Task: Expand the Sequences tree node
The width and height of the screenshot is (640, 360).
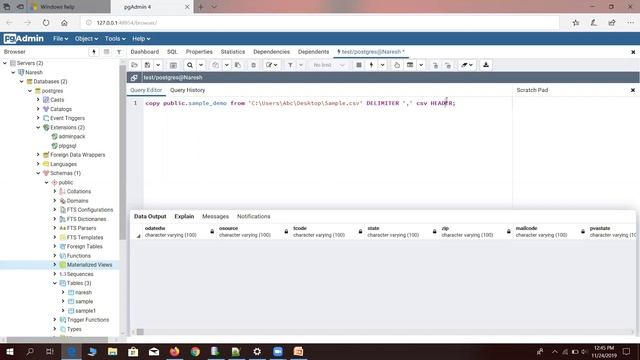Action: click(x=55, y=274)
